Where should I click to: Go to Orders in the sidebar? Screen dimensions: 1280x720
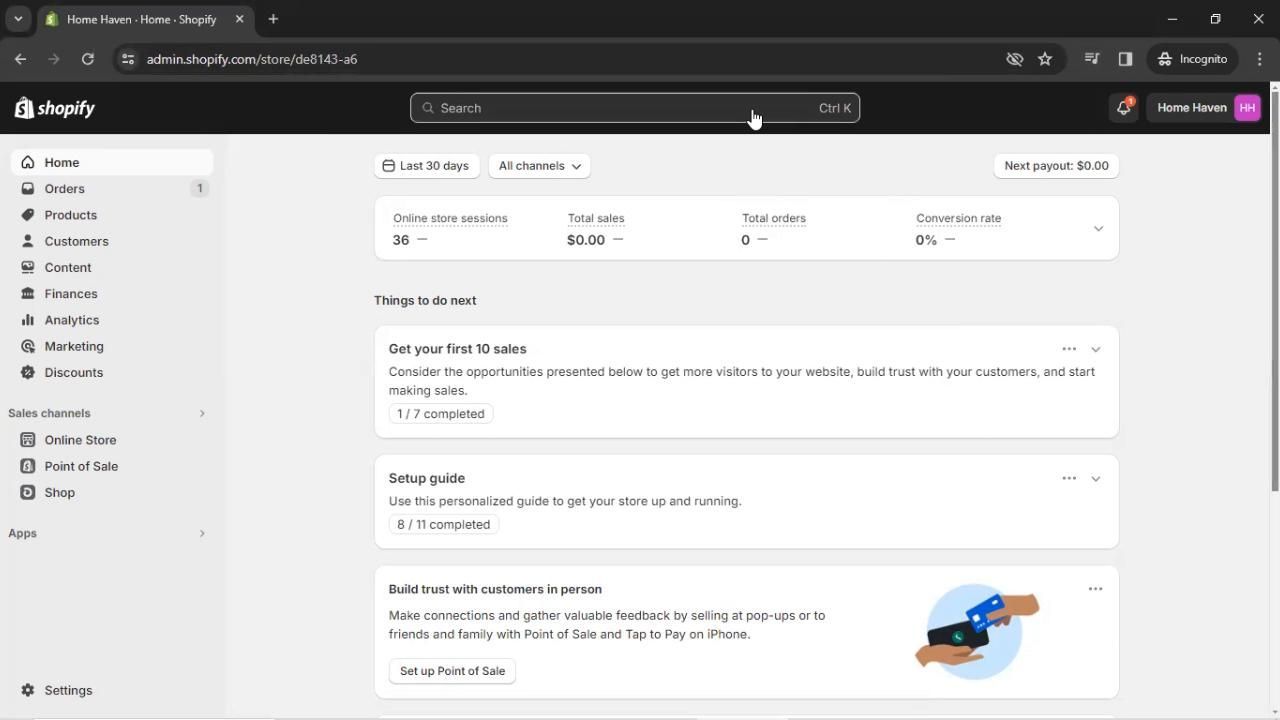point(64,189)
